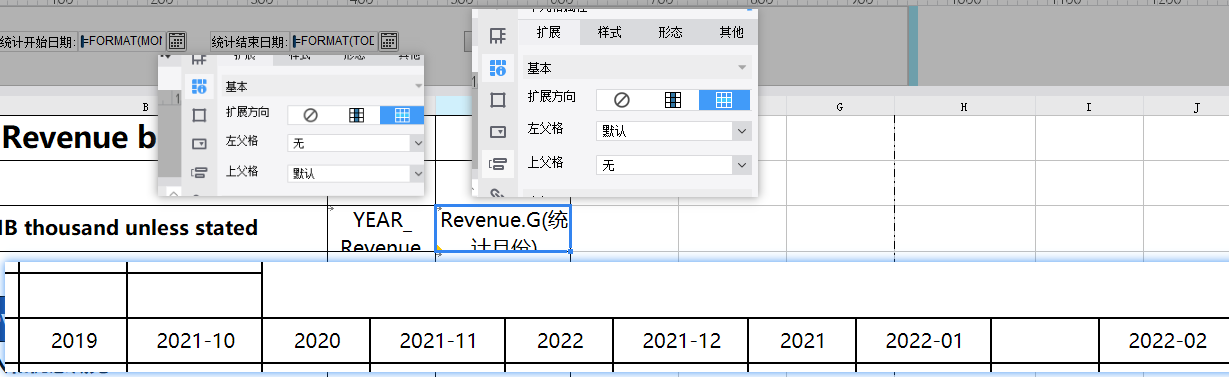Open floating element square icon in right panel
The width and height of the screenshot is (1229, 377).
click(x=497, y=99)
